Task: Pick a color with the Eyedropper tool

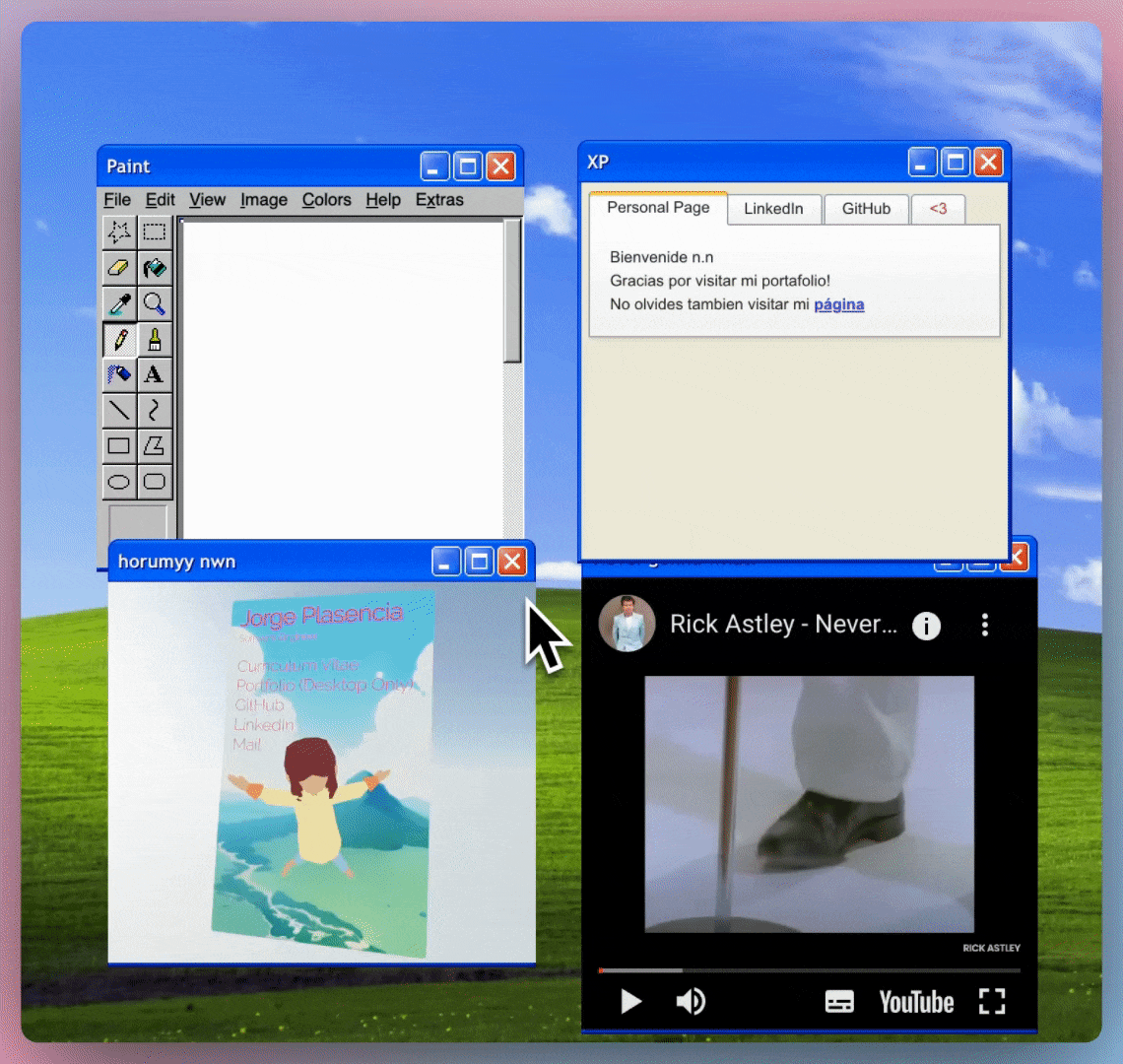Action: pyautogui.click(x=118, y=303)
